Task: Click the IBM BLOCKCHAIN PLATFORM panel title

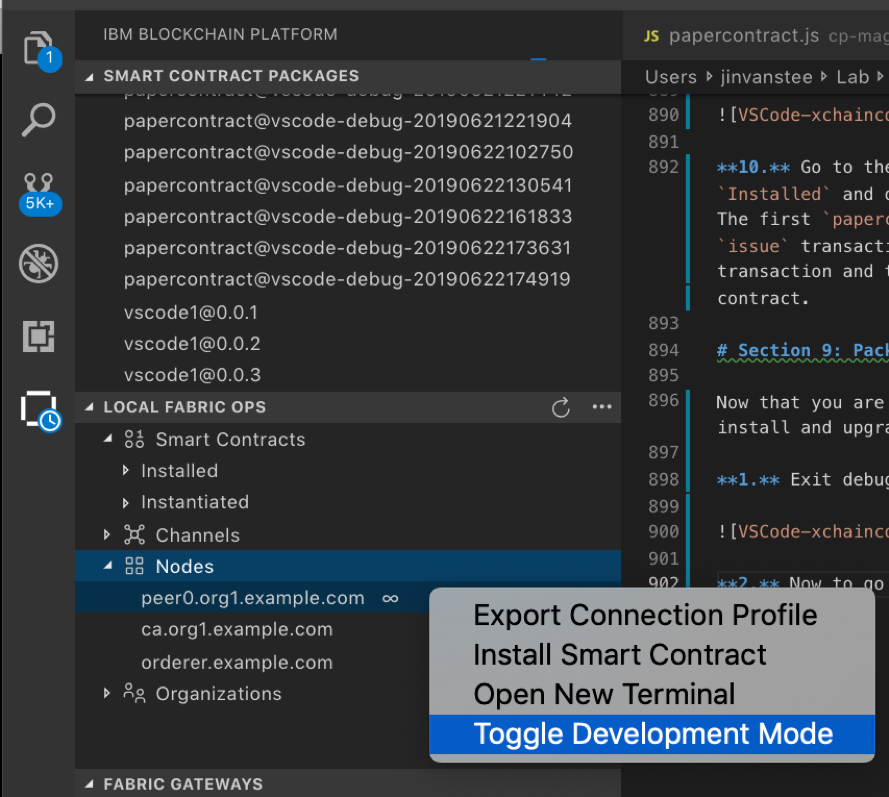Action: click(x=220, y=34)
